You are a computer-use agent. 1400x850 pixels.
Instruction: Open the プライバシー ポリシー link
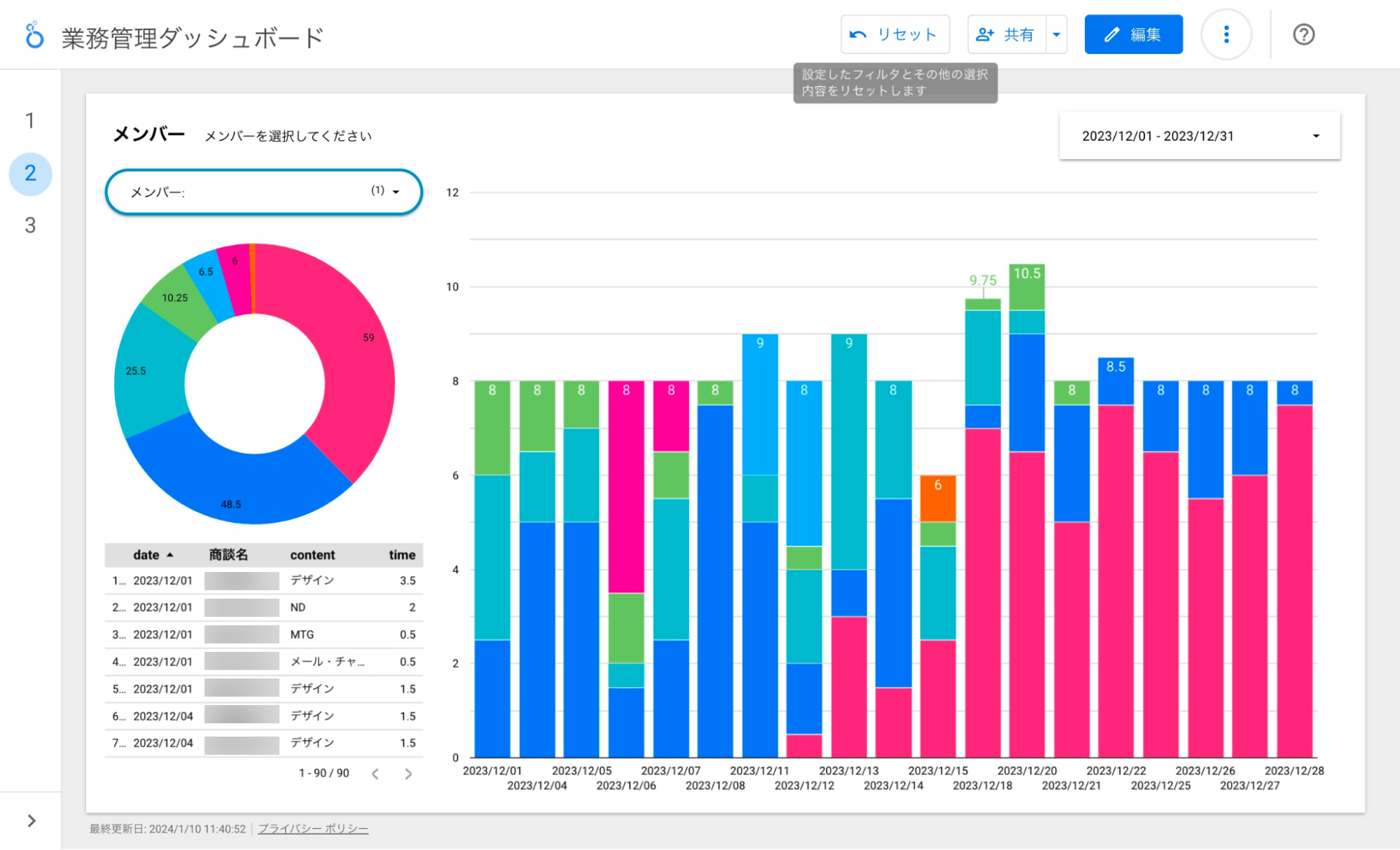tap(313, 829)
